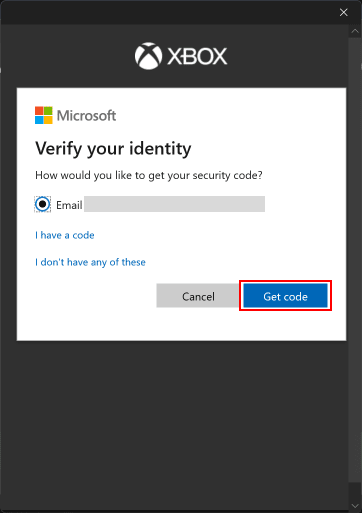The width and height of the screenshot is (362, 513).
Task: Click the scrollbar up arrow
Action: 355,31
